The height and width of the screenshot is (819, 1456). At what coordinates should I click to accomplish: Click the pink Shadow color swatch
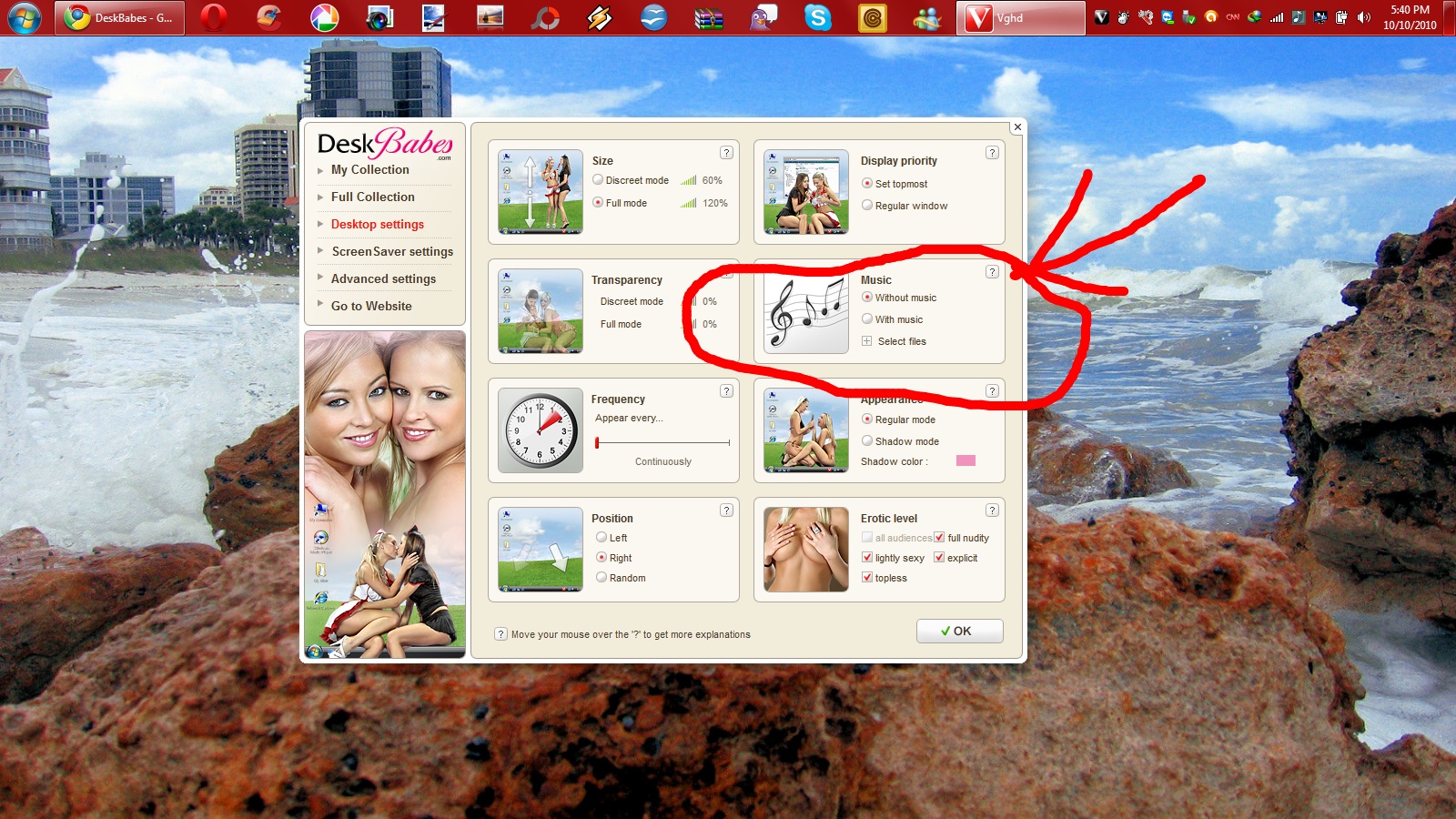click(x=966, y=461)
